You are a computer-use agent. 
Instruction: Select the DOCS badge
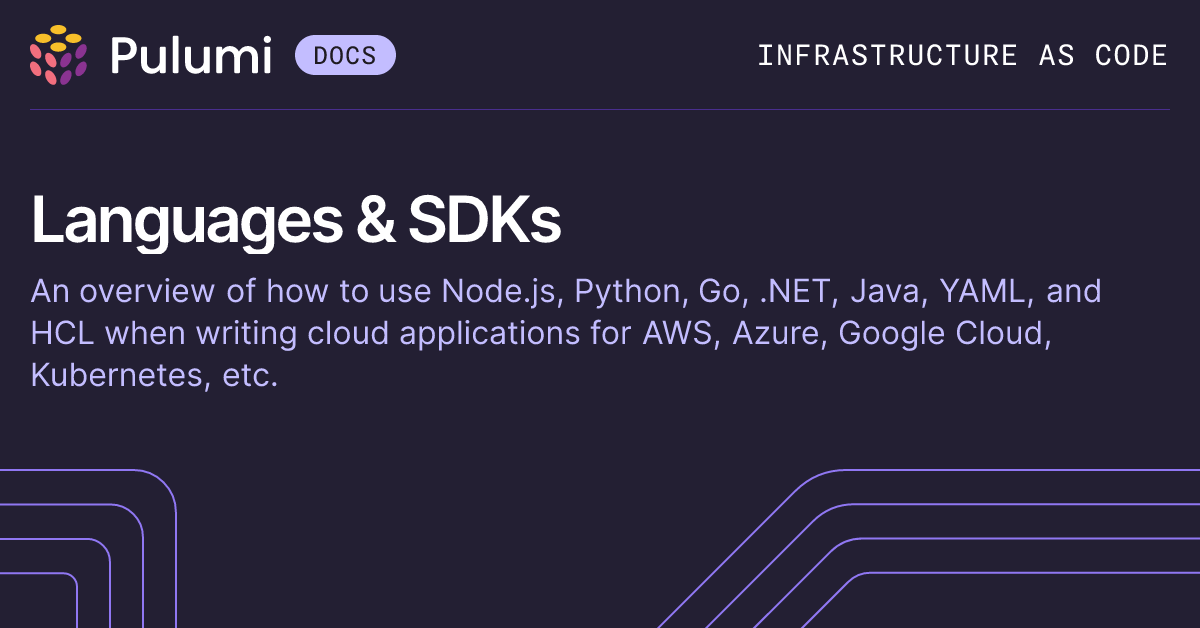(345, 55)
